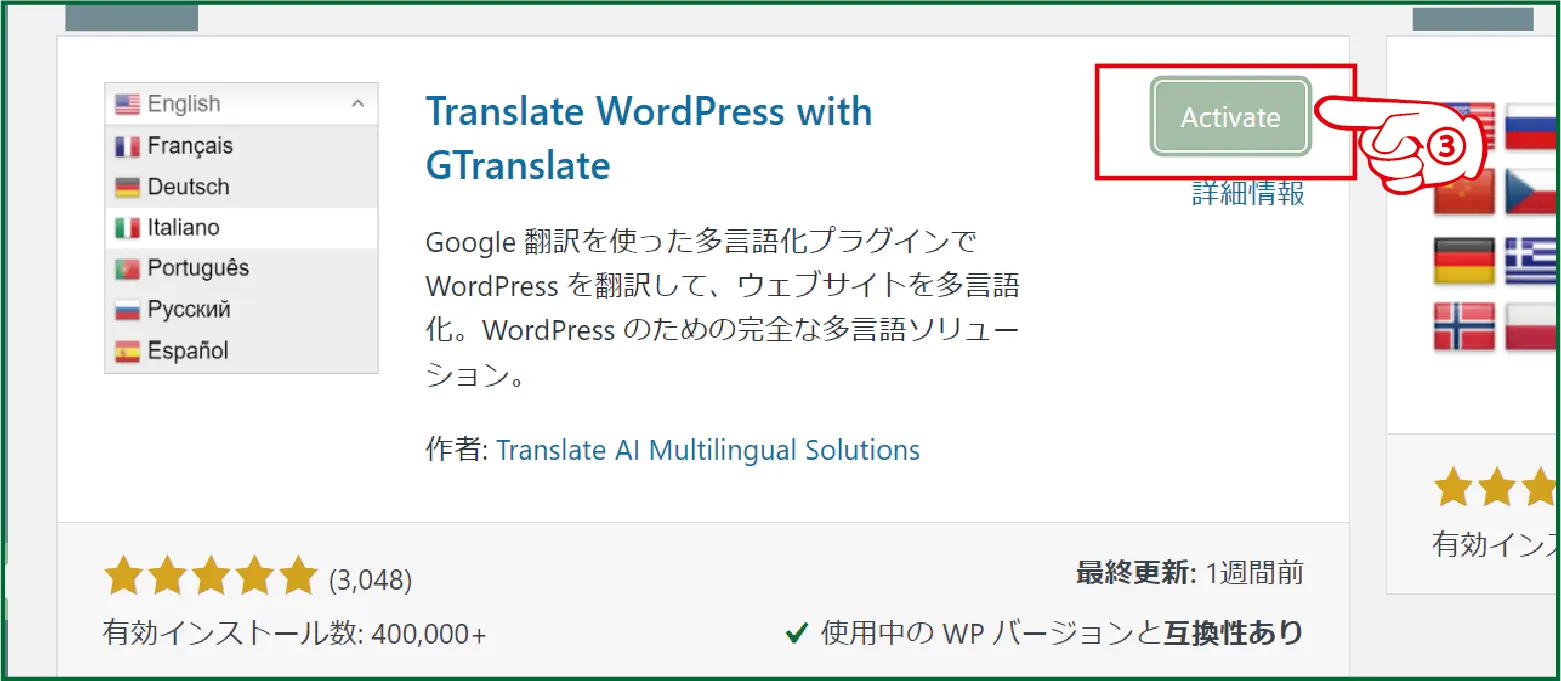Open the Translate WordPress with GTranslate title

[x=648, y=138]
